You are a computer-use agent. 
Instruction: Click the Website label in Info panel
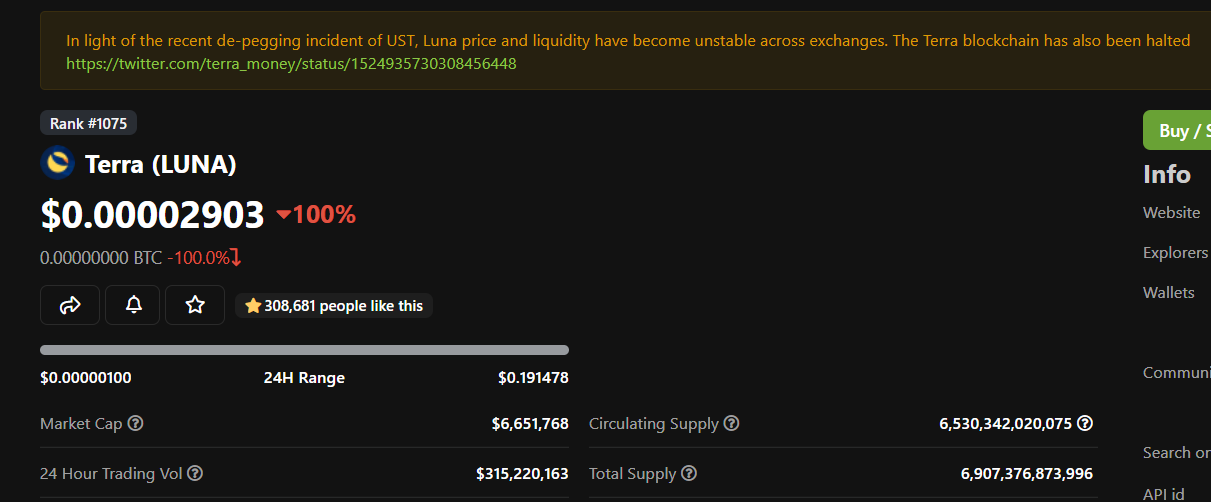click(x=1171, y=212)
